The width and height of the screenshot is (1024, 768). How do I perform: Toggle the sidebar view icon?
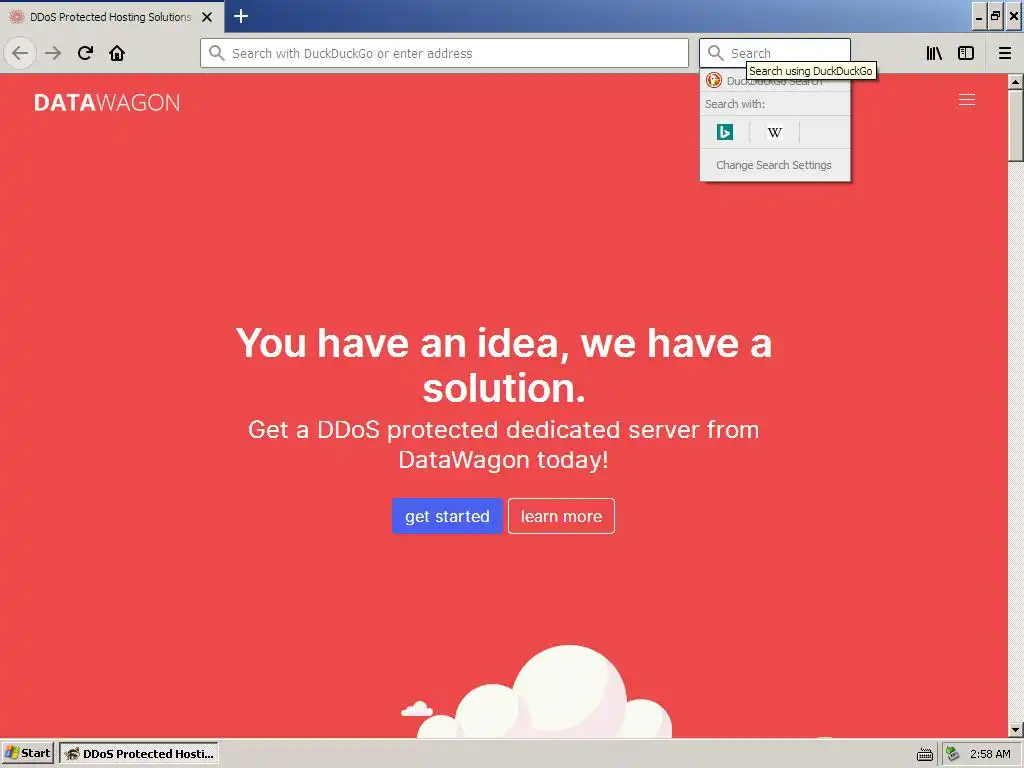(x=966, y=53)
